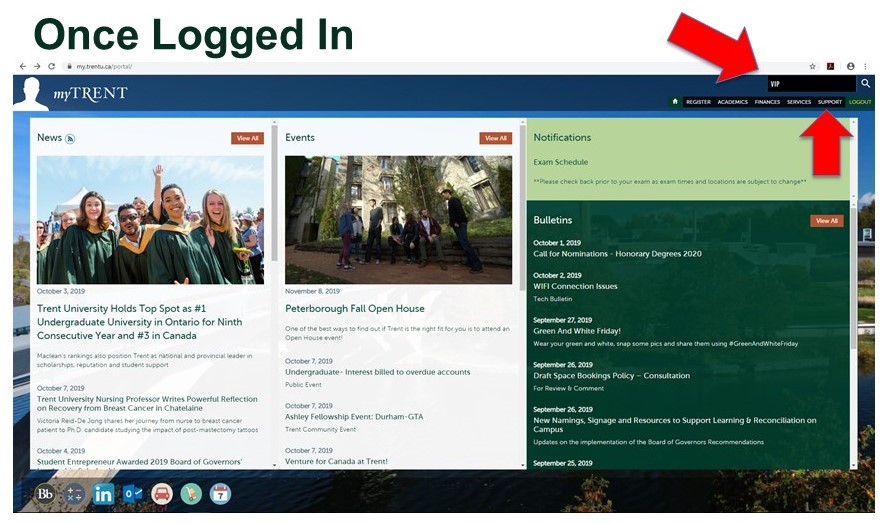The height and width of the screenshot is (523, 884).
Task: Click the Logout link
Action: [859, 102]
